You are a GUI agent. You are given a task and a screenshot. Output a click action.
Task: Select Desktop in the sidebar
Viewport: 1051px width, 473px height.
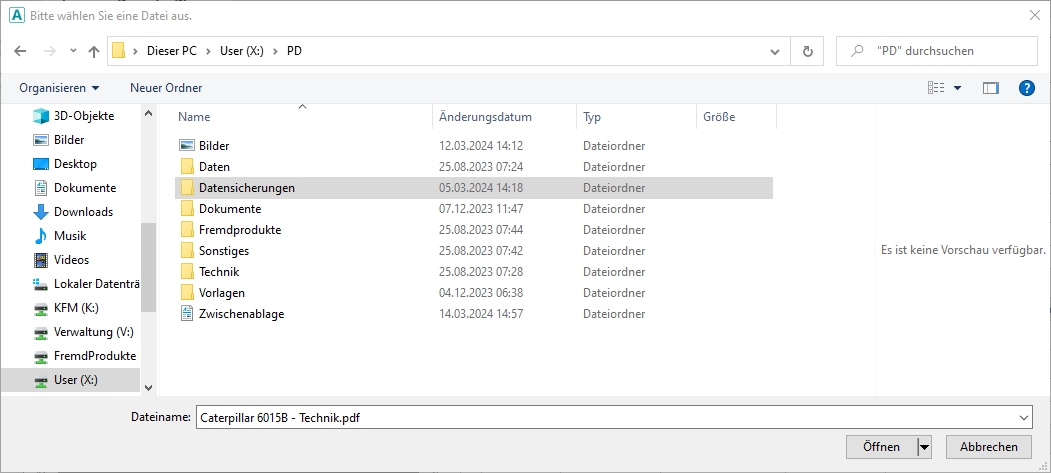tap(75, 164)
